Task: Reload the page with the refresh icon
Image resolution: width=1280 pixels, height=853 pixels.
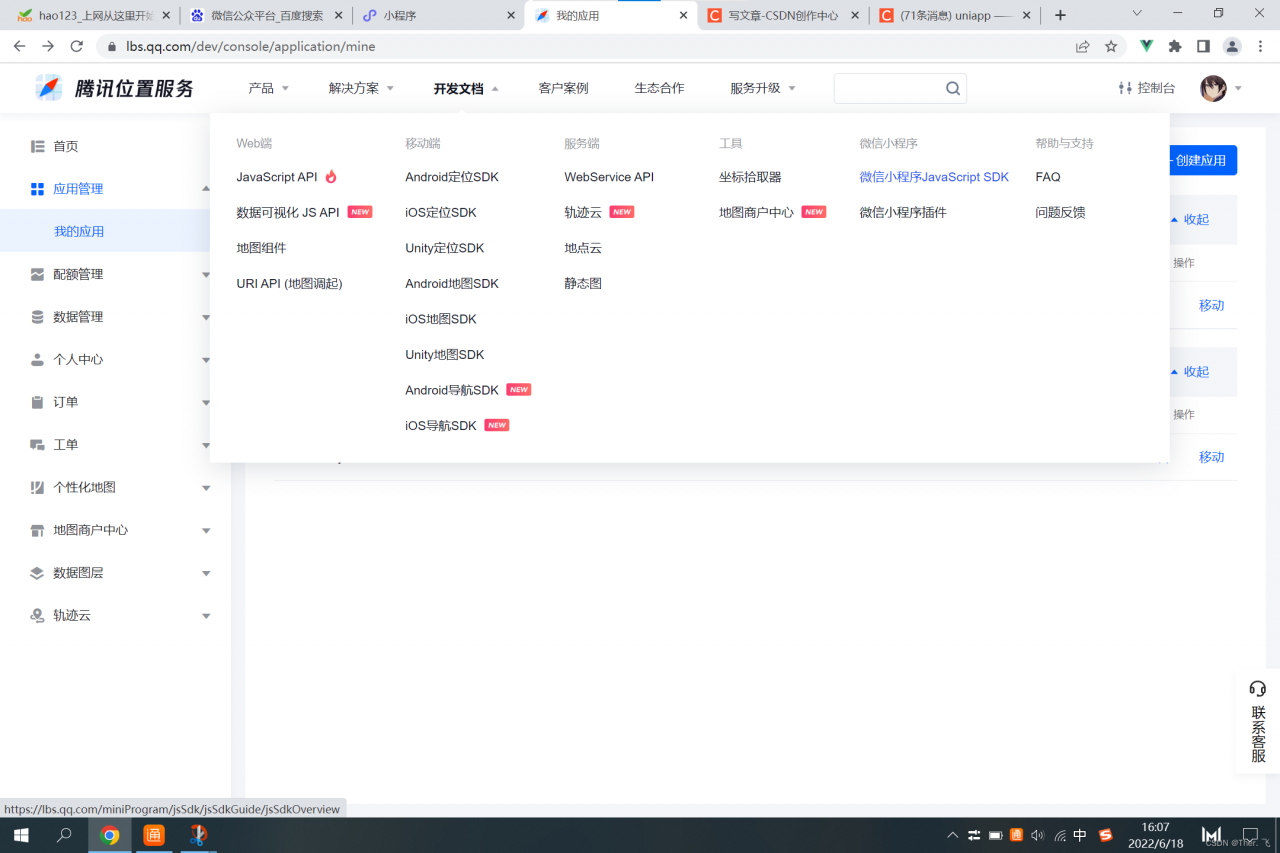Action: (77, 46)
